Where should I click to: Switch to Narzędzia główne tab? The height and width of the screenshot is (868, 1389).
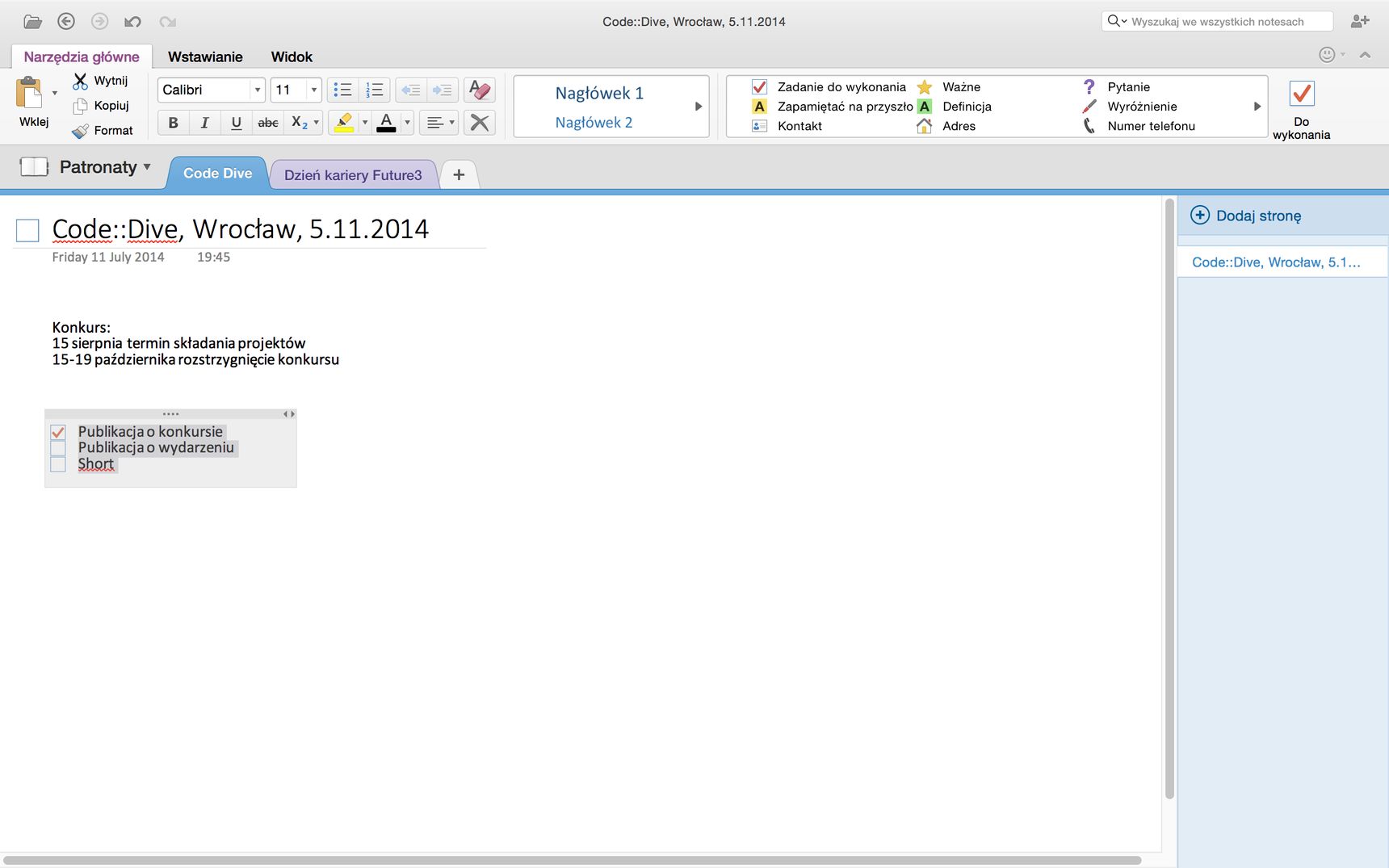tap(82, 57)
